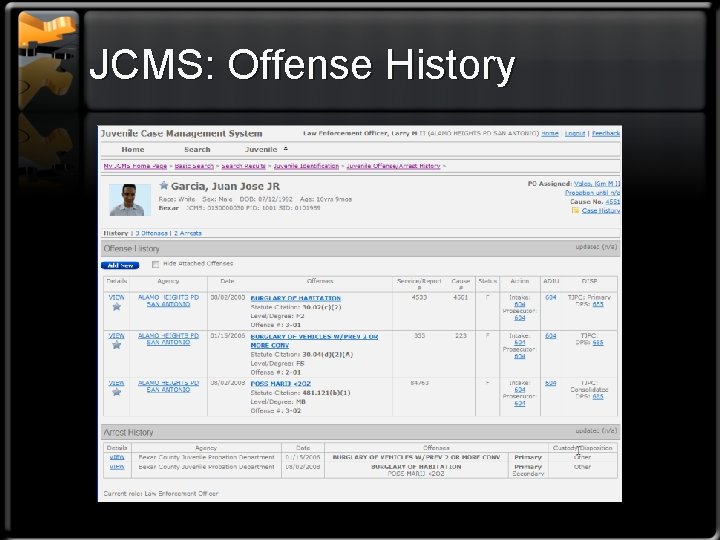Image resolution: width=720 pixels, height=540 pixels.
Task: Select the 3 Offenses tab
Action: (152, 233)
